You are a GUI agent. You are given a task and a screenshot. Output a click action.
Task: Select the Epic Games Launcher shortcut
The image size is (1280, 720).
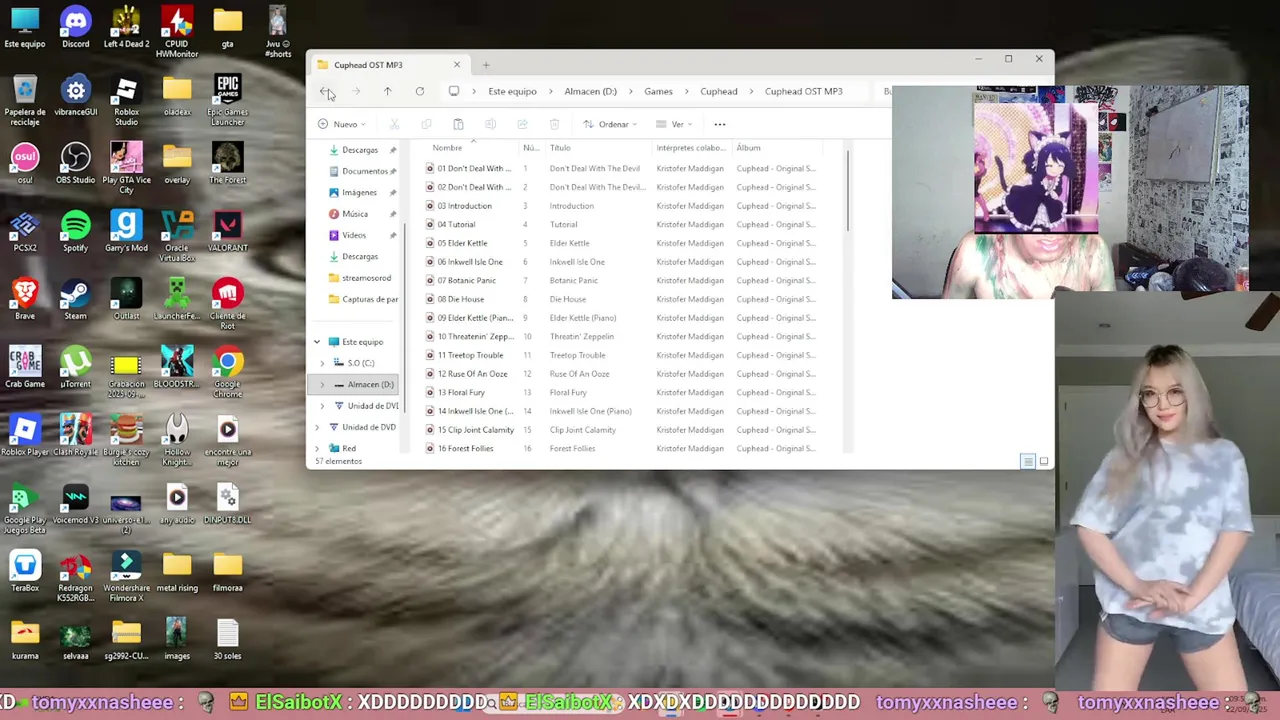pyautogui.click(x=227, y=100)
